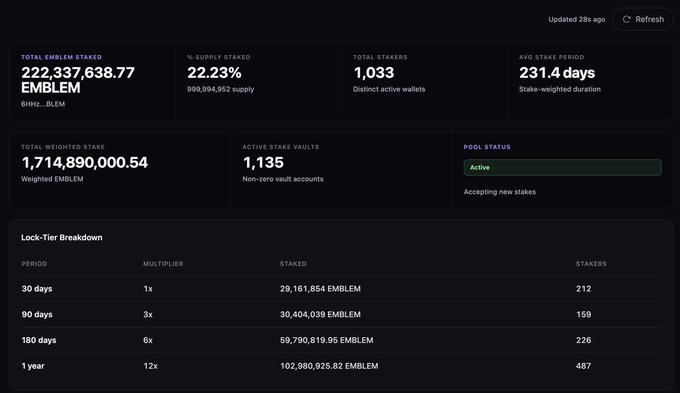The height and width of the screenshot is (393, 680).
Task: Click the 159 stakers cell
Action: 583,314
